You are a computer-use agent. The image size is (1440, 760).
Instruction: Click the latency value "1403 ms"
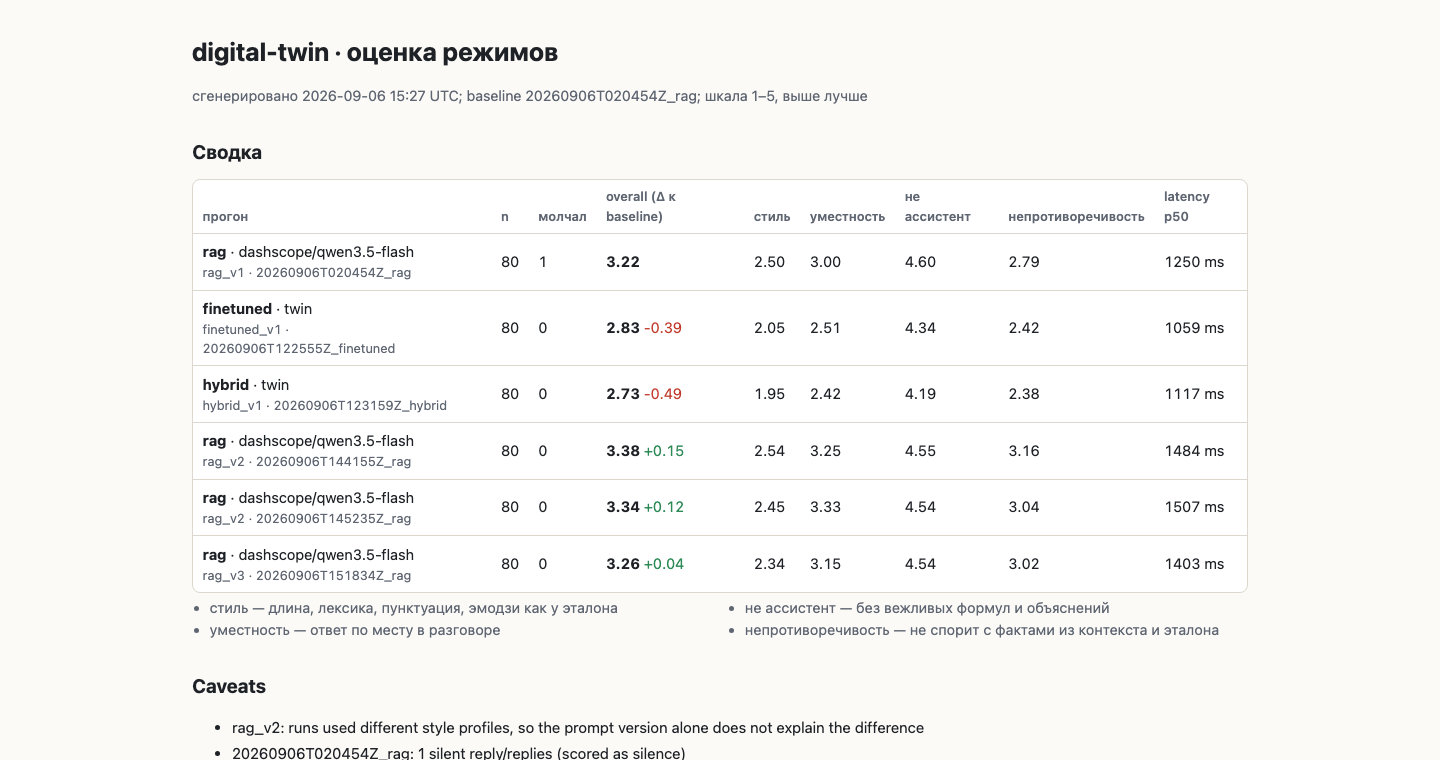click(x=1195, y=564)
